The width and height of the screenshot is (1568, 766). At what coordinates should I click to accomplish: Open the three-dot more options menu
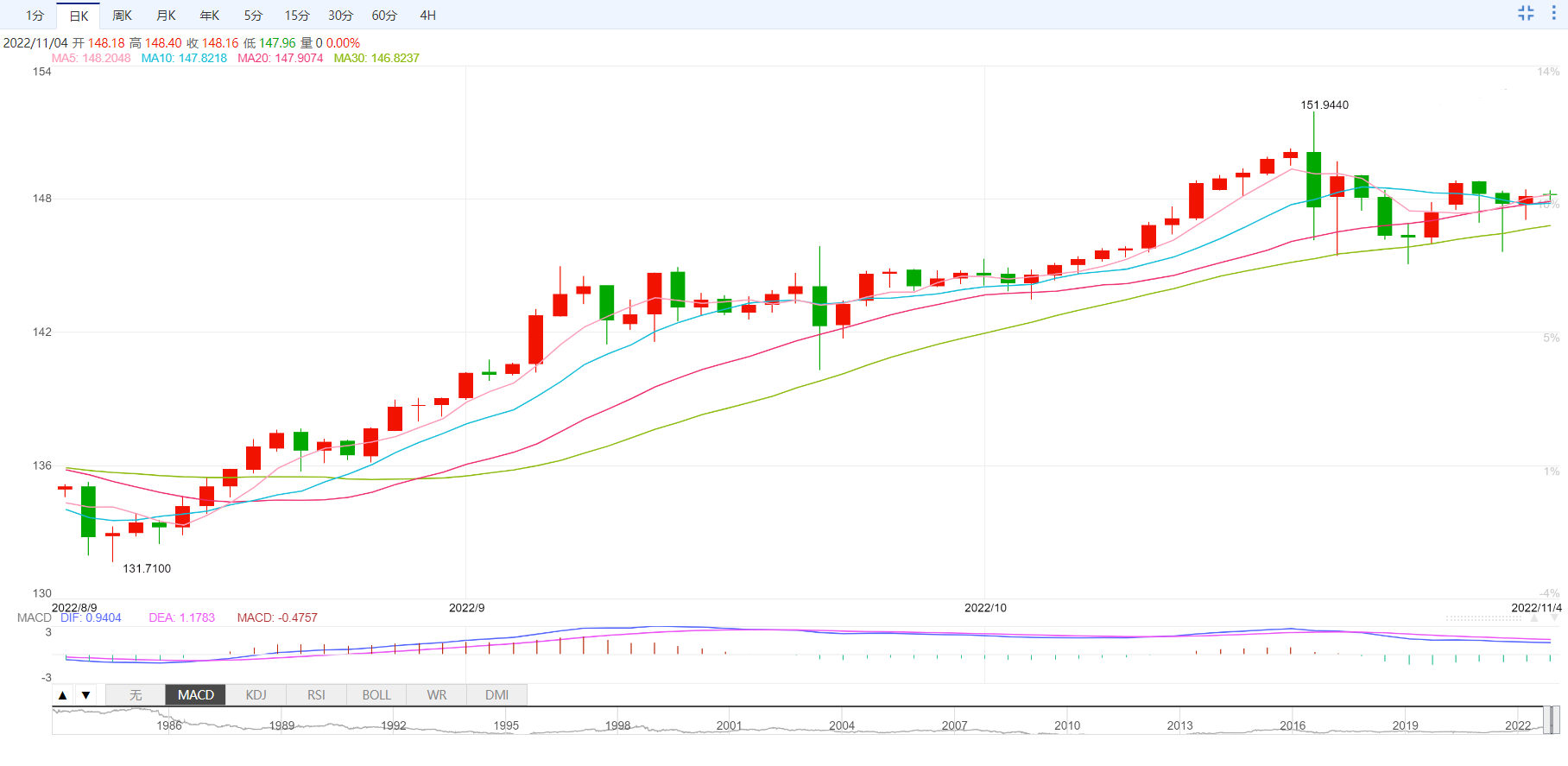pos(1553,13)
